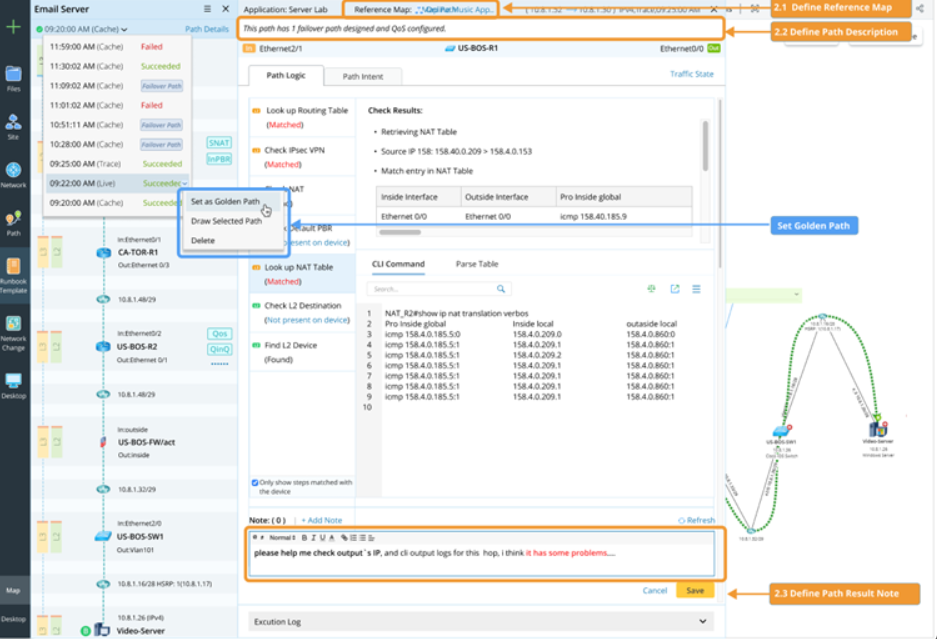
Task: Close the Email Server panel
Action: 225,9
